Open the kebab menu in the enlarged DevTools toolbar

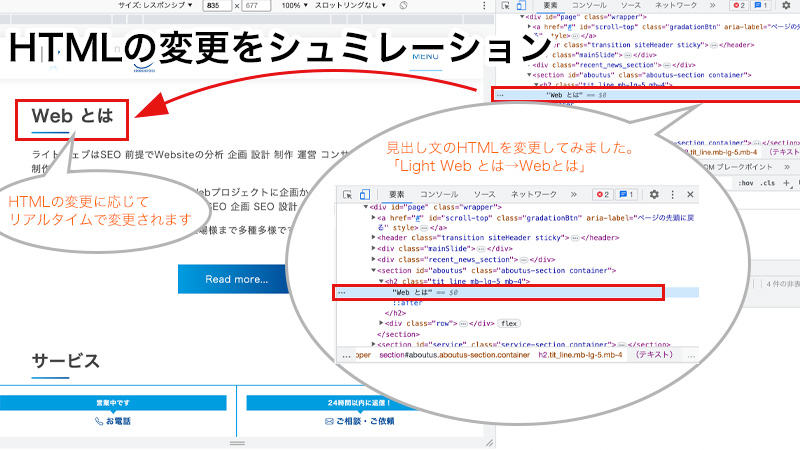pos(672,194)
